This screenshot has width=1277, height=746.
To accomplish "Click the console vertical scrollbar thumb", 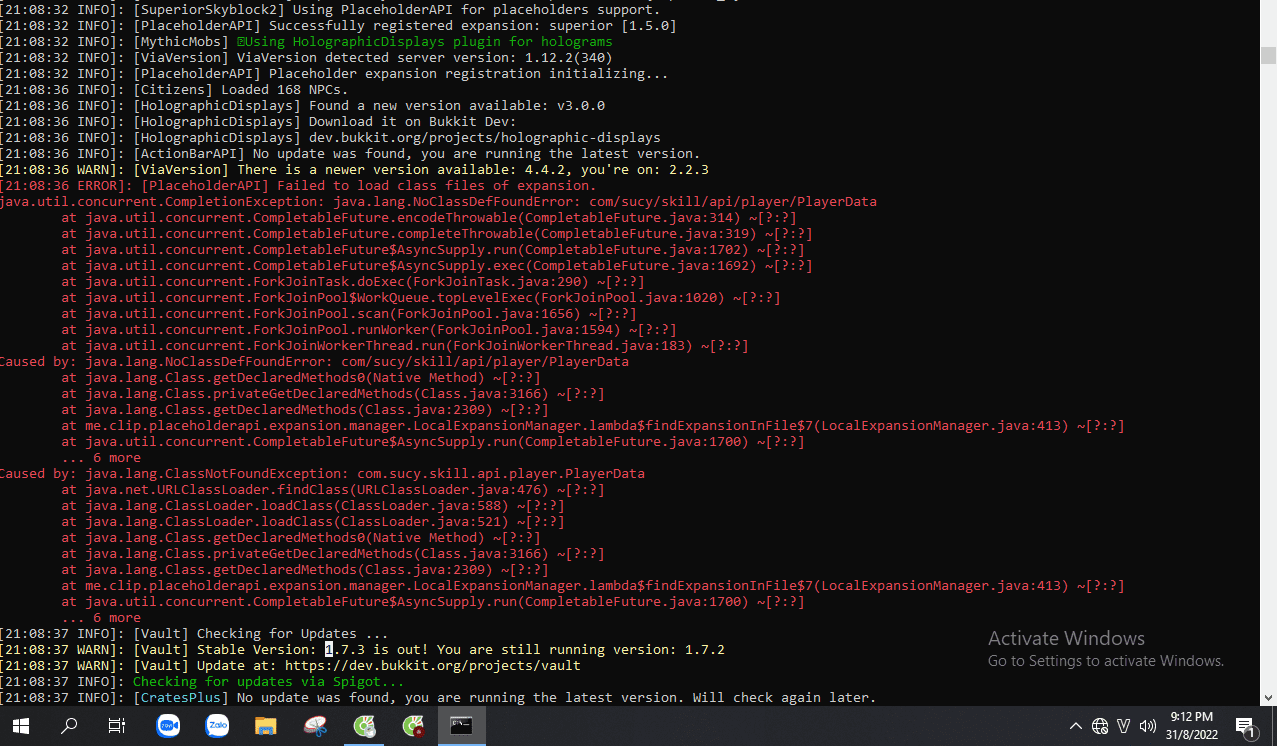I will pos(1268,56).
